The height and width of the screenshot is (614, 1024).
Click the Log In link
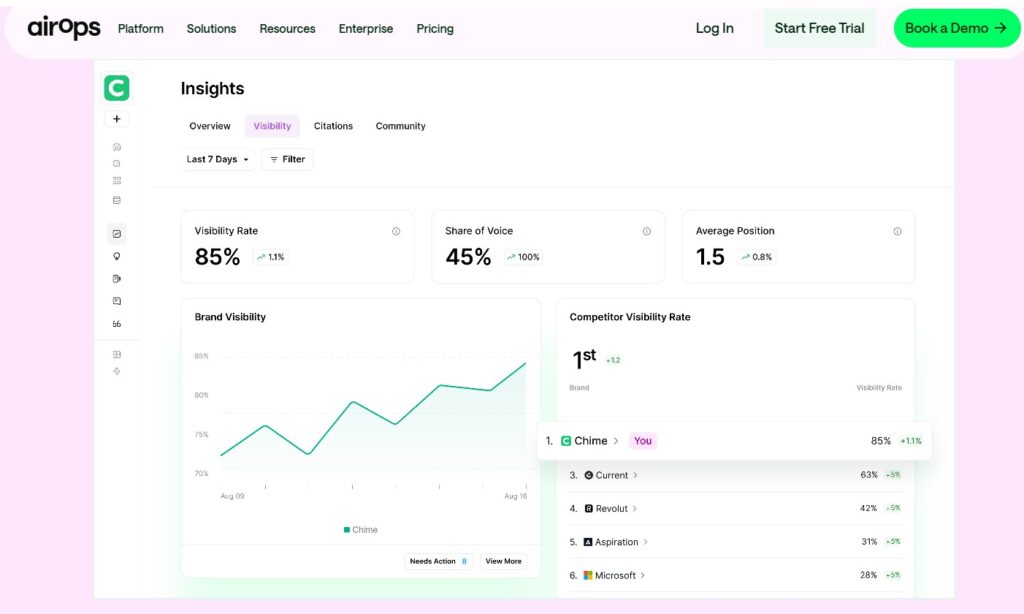(714, 28)
